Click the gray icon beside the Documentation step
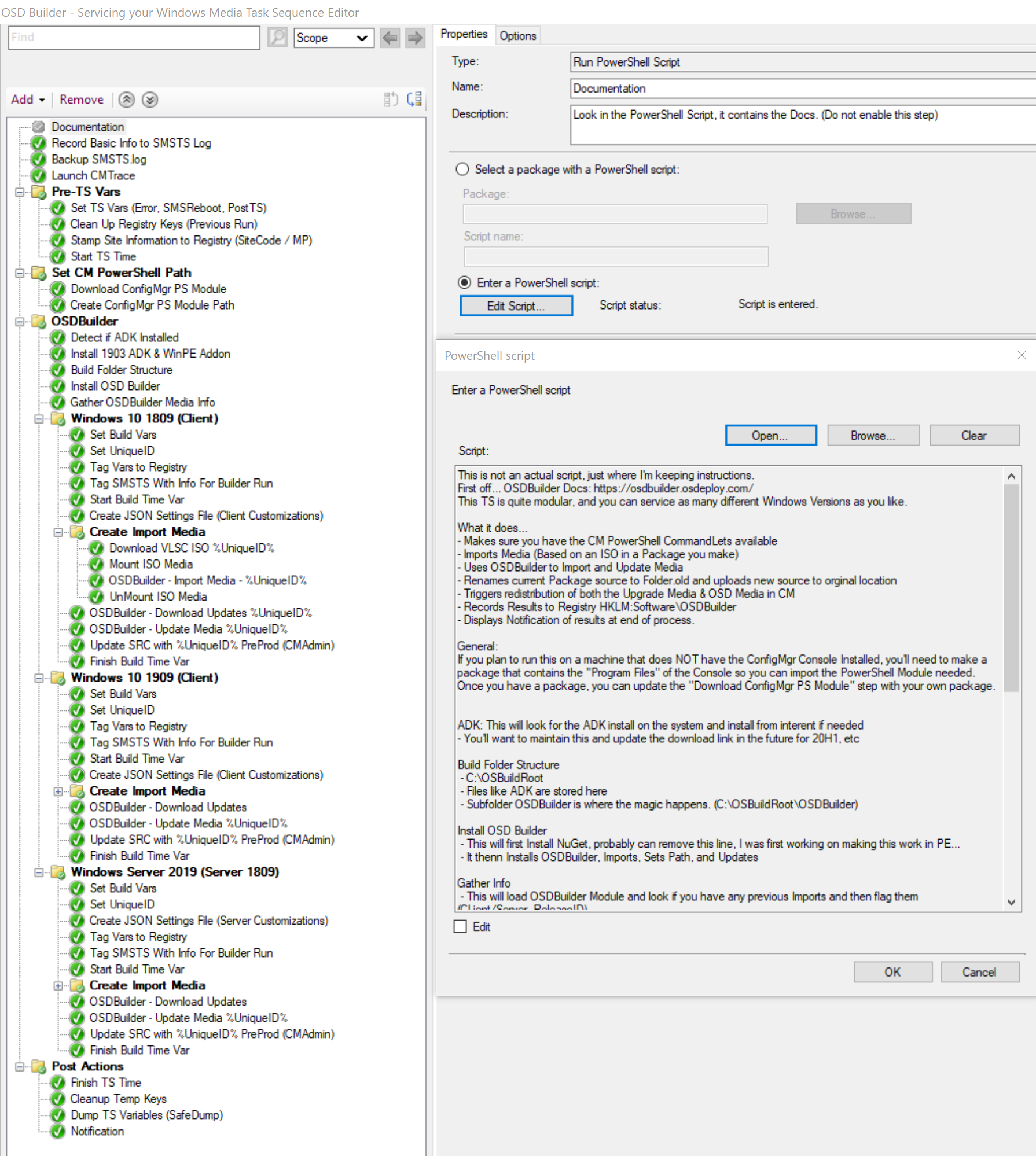 click(38, 127)
